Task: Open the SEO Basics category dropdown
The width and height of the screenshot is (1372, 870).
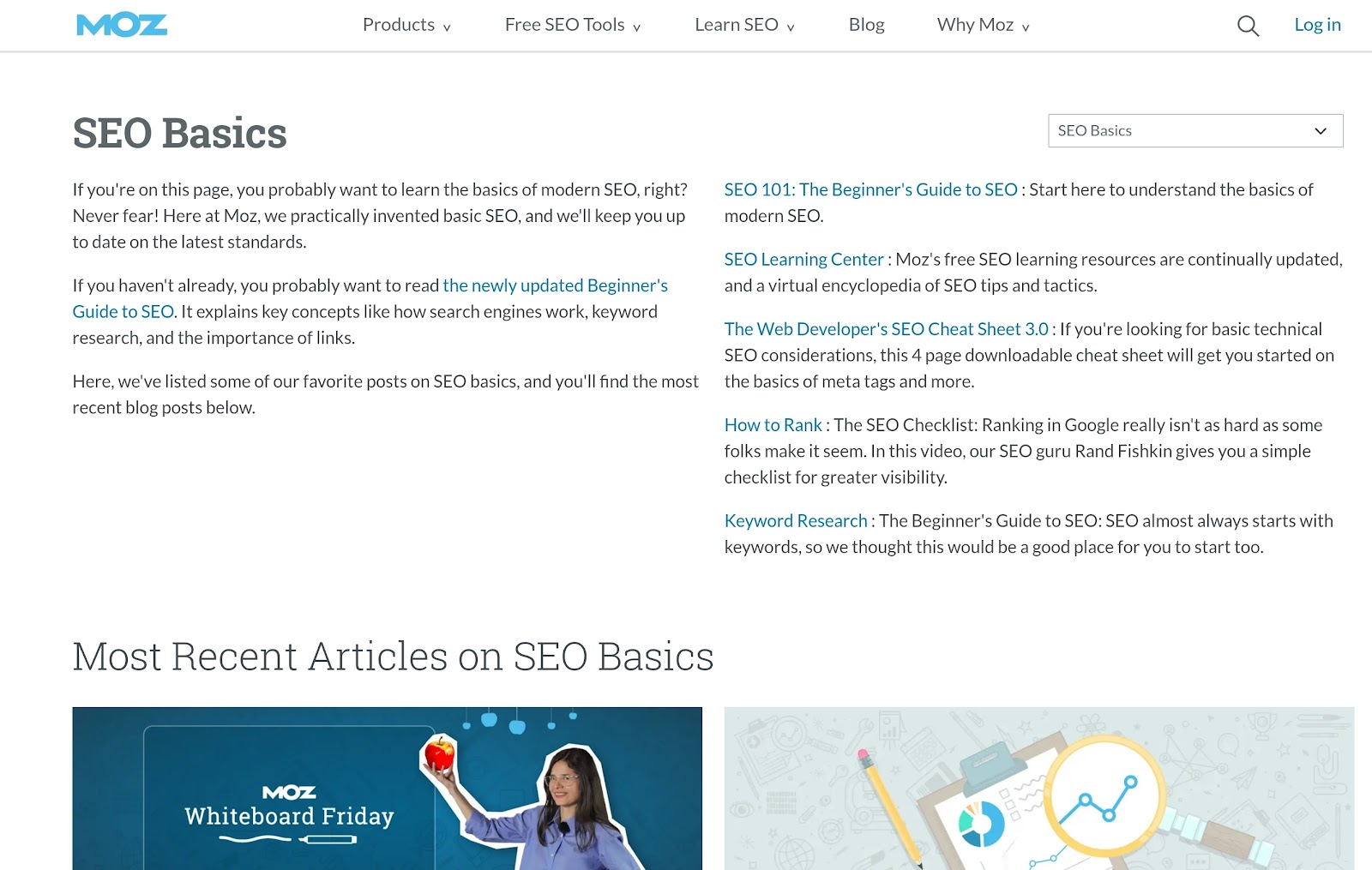Action: (1195, 130)
